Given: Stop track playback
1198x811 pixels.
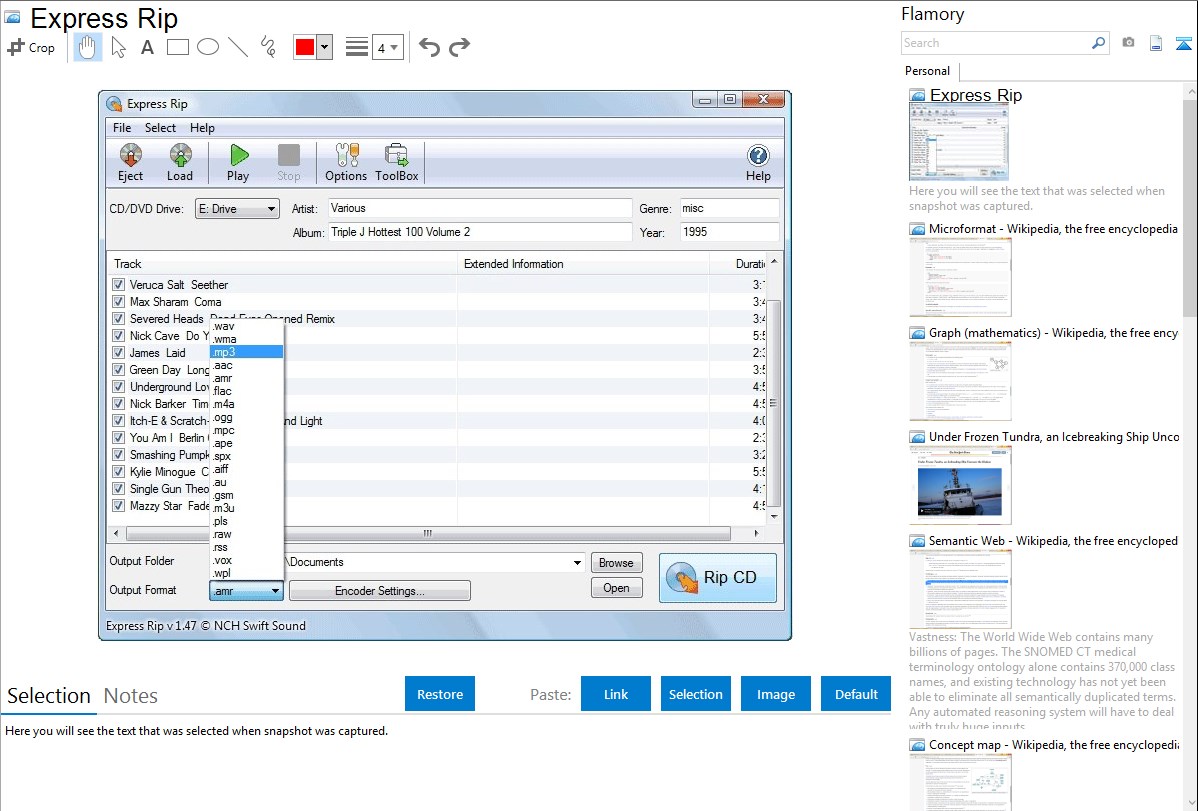Looking at the screenshot, I should (289, 163).
